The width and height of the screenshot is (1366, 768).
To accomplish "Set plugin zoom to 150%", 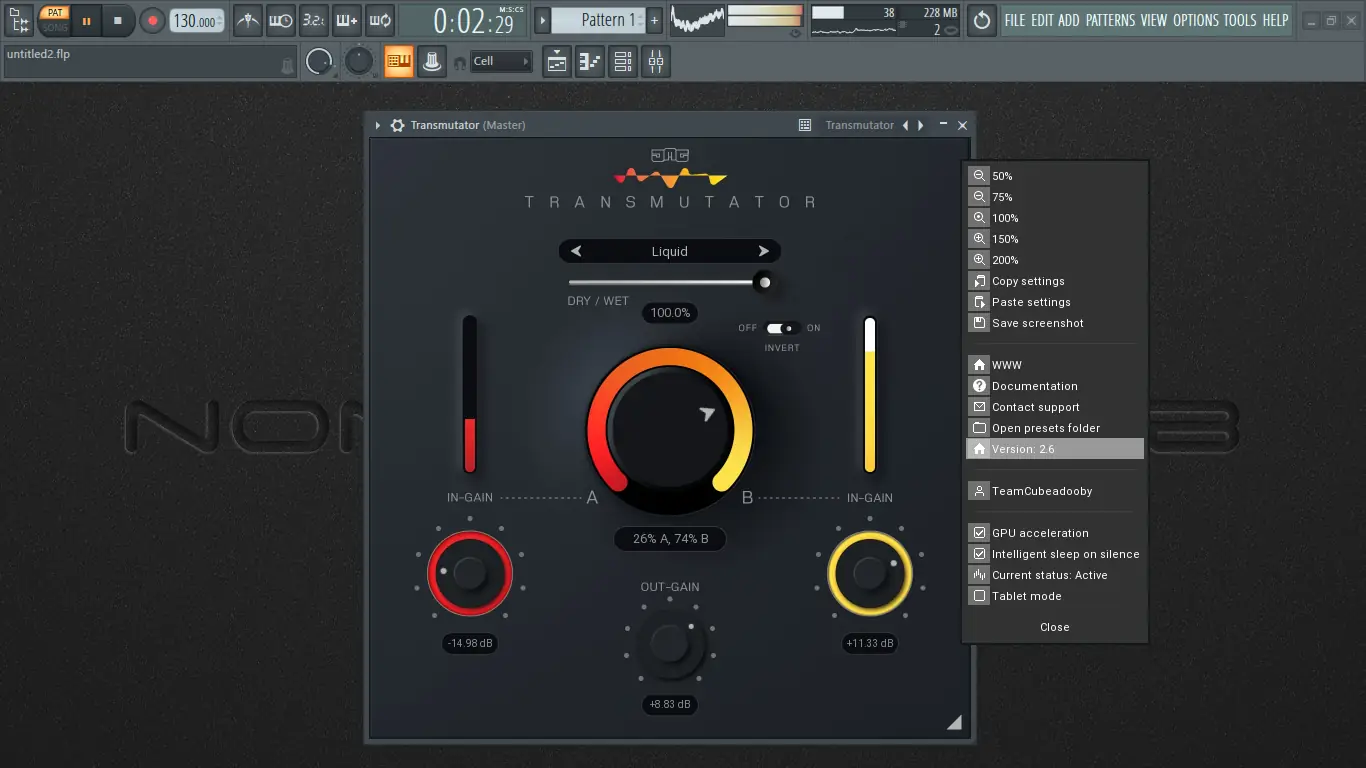I will pyautogui.click(x=1055, y=239).
